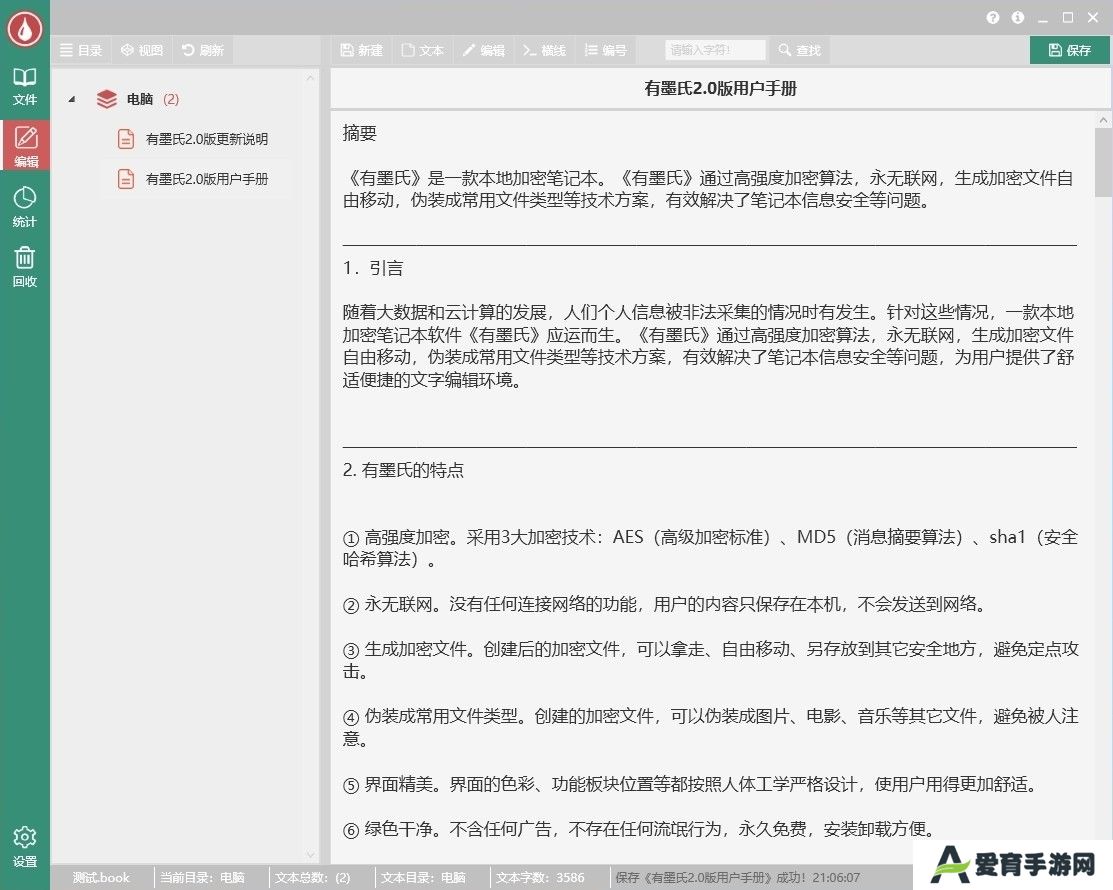The width and height of the screenshot is (1113, 890).
Task: Click the 刷新 refresh toolbar button
Action: pos(203,50)
